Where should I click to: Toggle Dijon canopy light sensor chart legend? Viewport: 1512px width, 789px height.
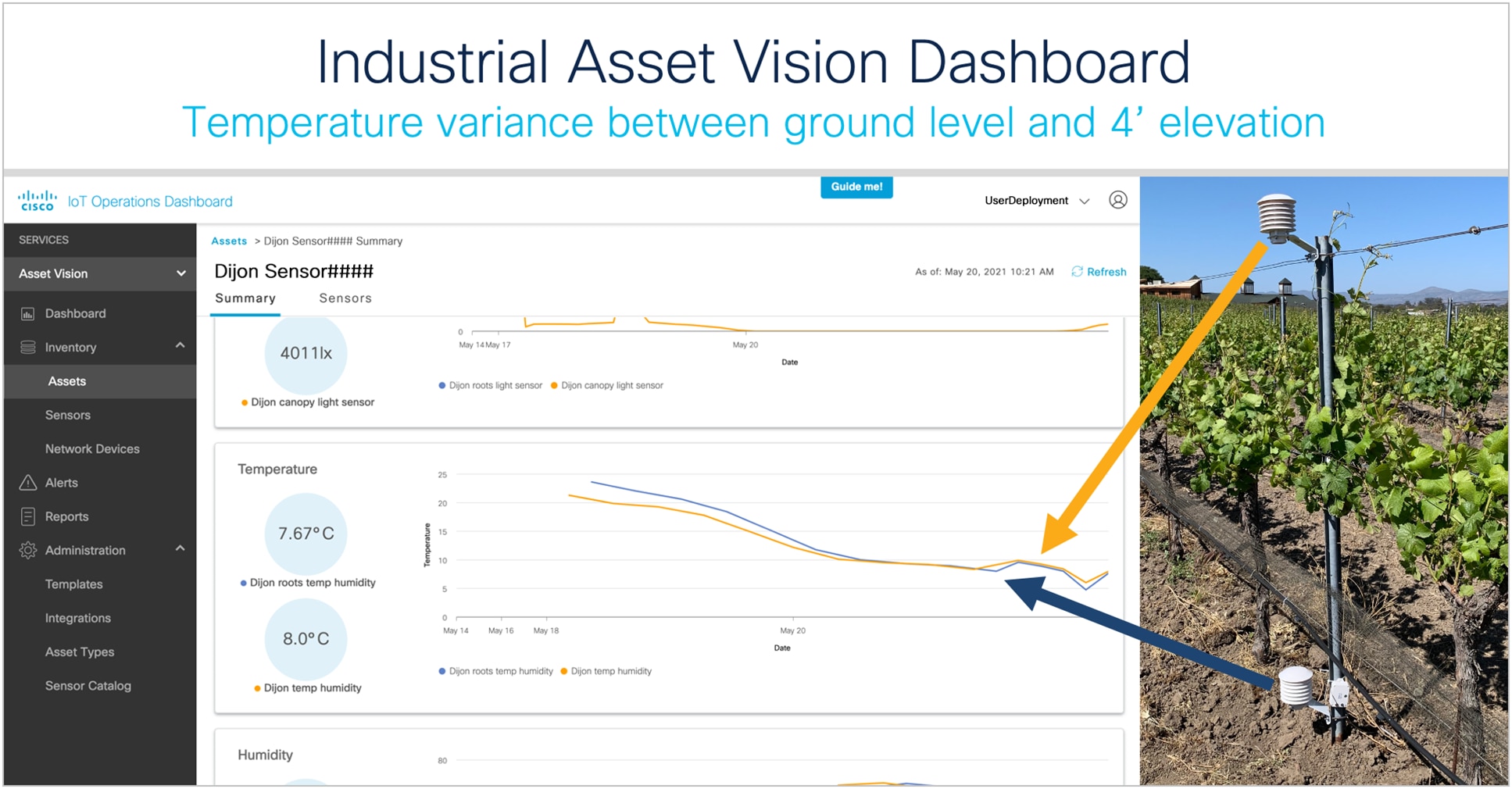607,385
